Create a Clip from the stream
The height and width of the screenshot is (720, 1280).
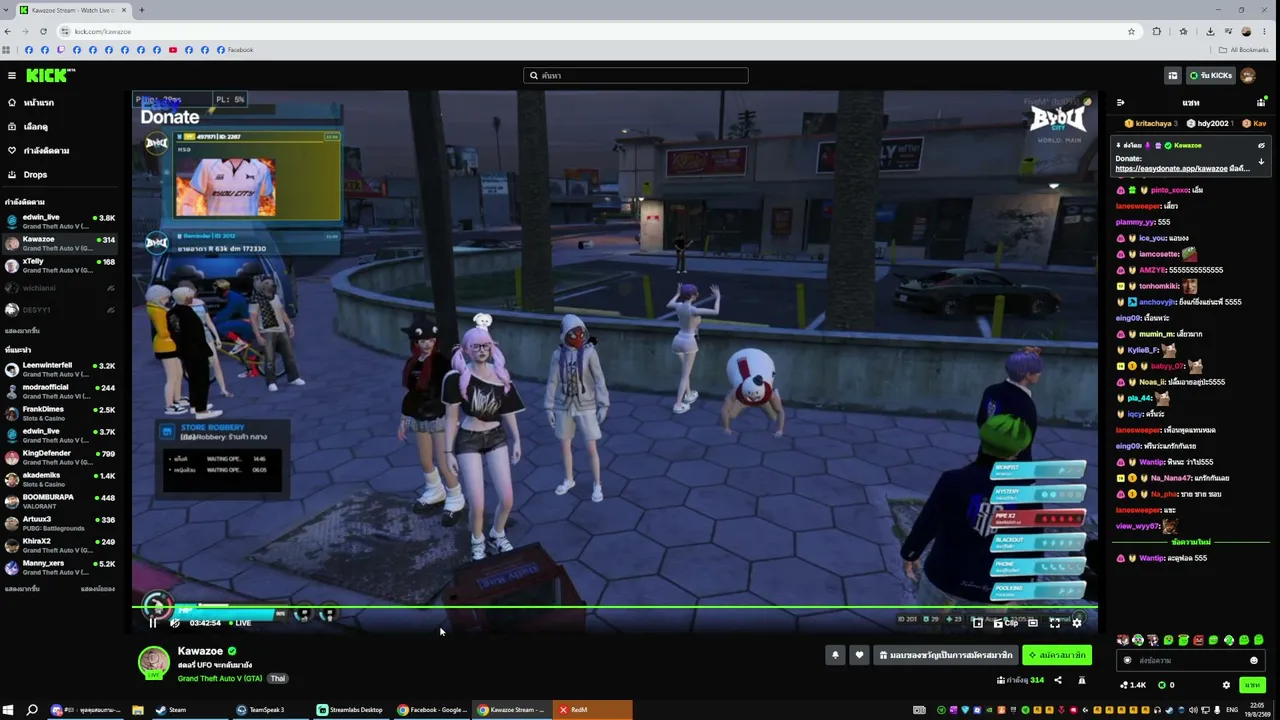point(1007,623)
